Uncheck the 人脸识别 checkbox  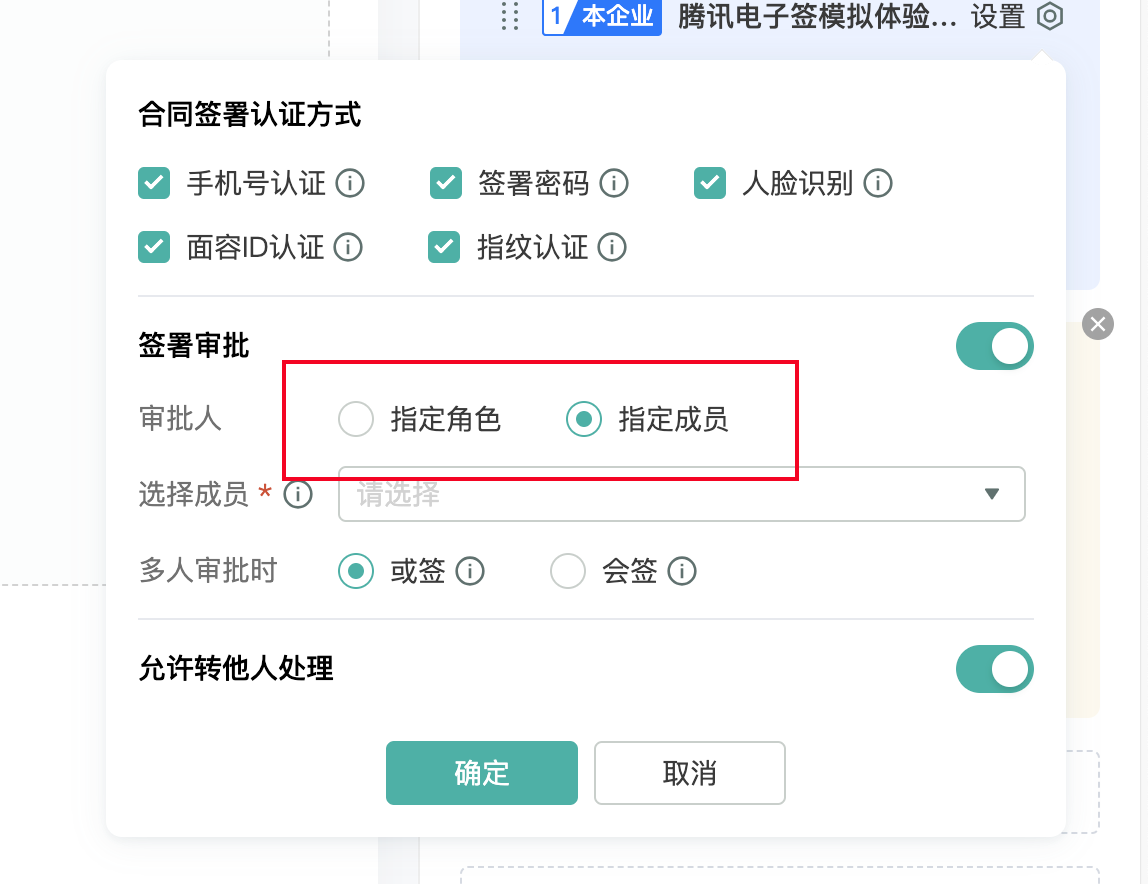coord(710,183)
